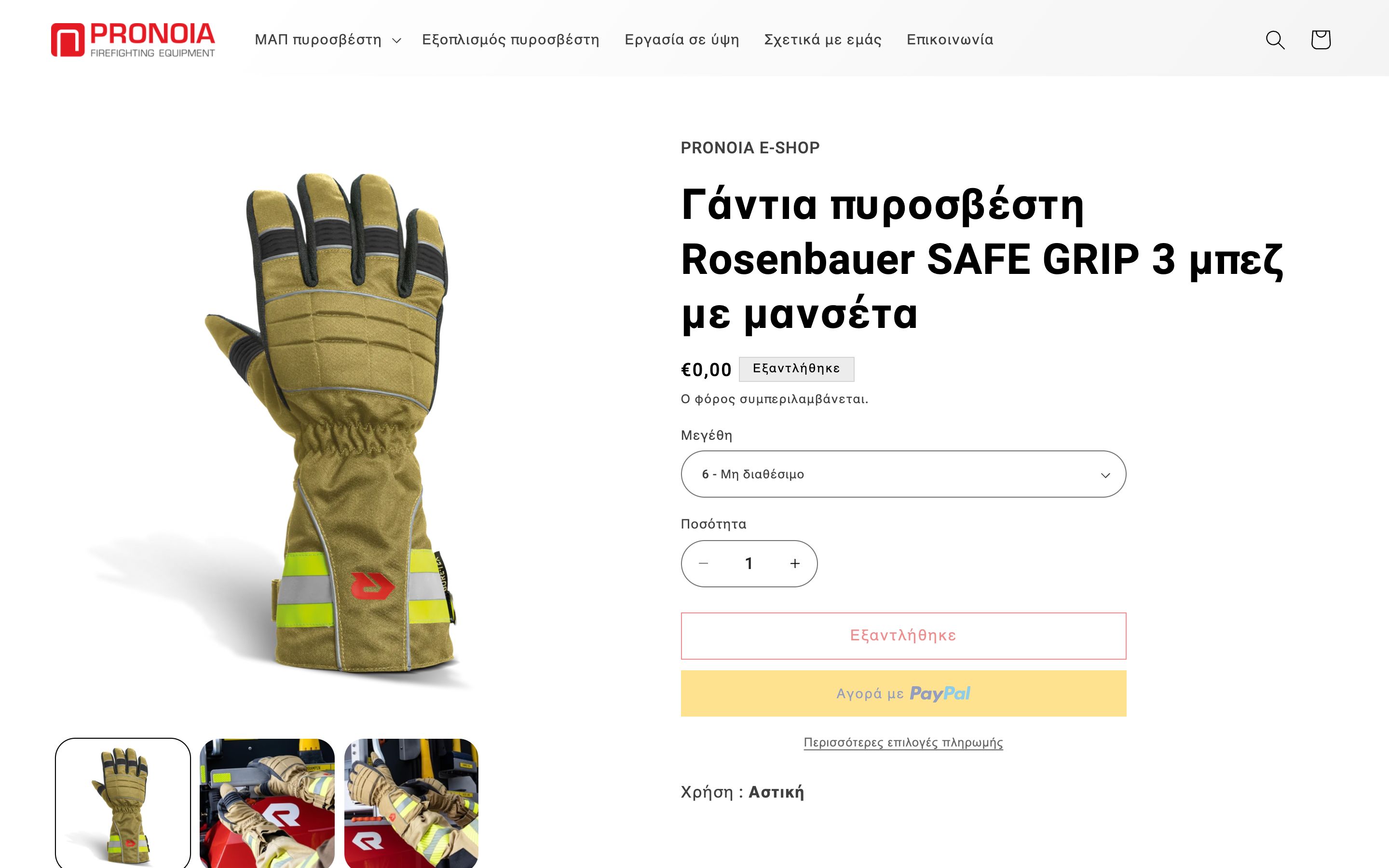Go to Εργασία σε ύψη page
Screen dimensions: 1389x868
click(681, 40)
